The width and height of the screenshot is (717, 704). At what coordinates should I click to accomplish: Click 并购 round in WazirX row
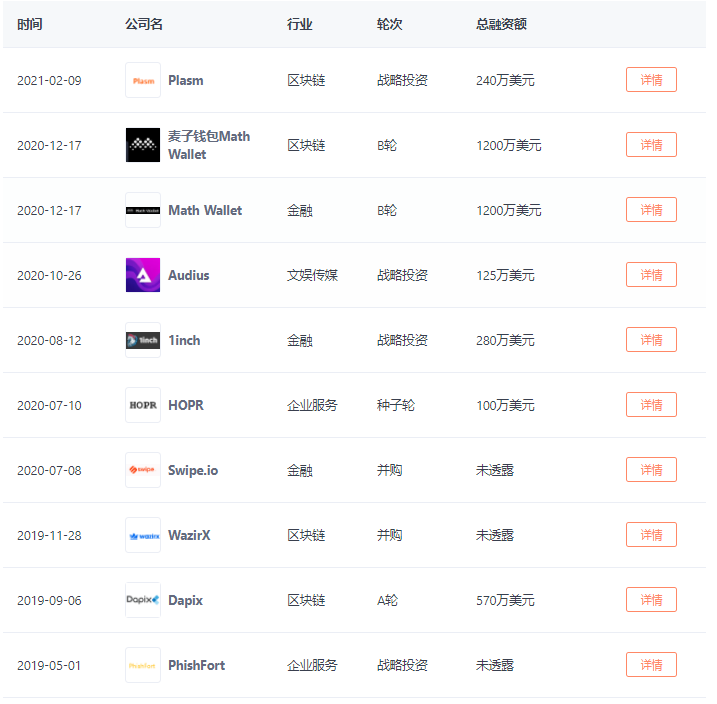(x=389, y=535)
